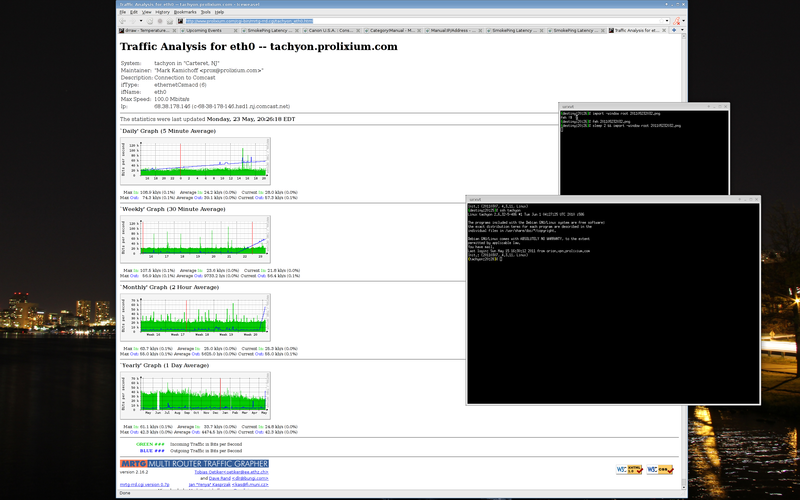
Task: Click the red script-blocker icon in toolbar
Action: coord(677,21)
